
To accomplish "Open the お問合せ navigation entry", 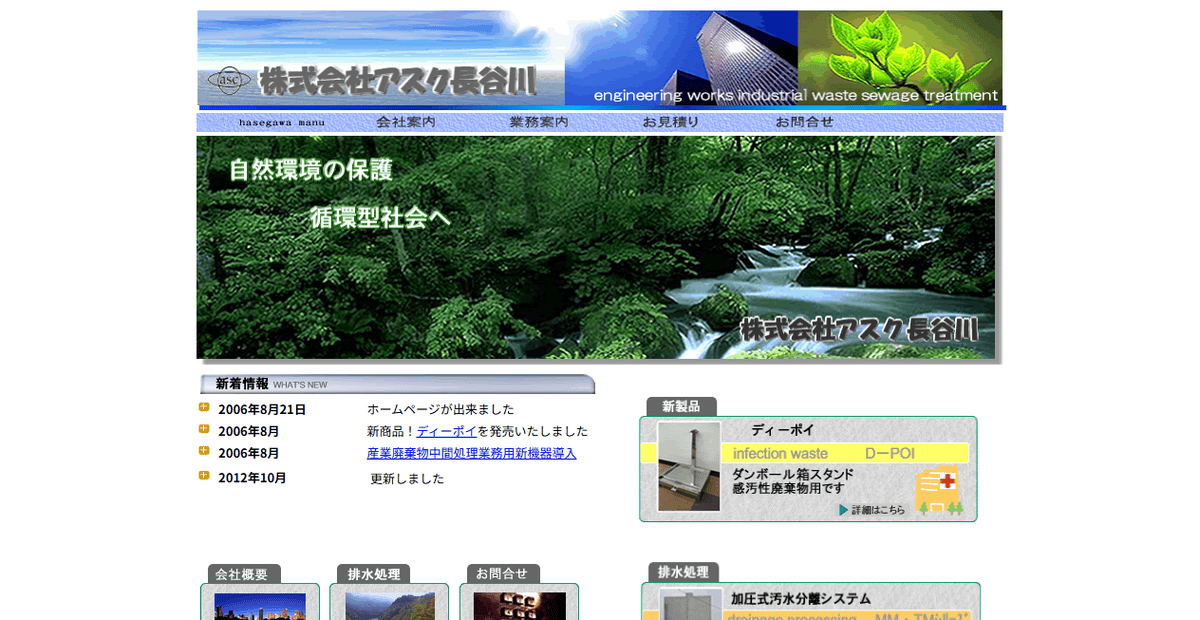I will click(x=806, y=121).
